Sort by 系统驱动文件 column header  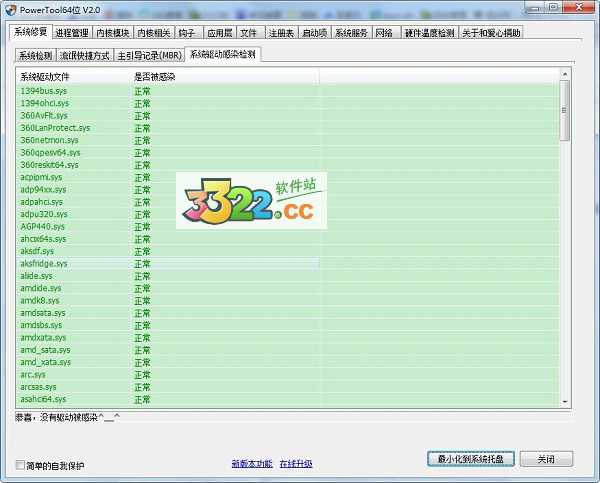point(74,77)
